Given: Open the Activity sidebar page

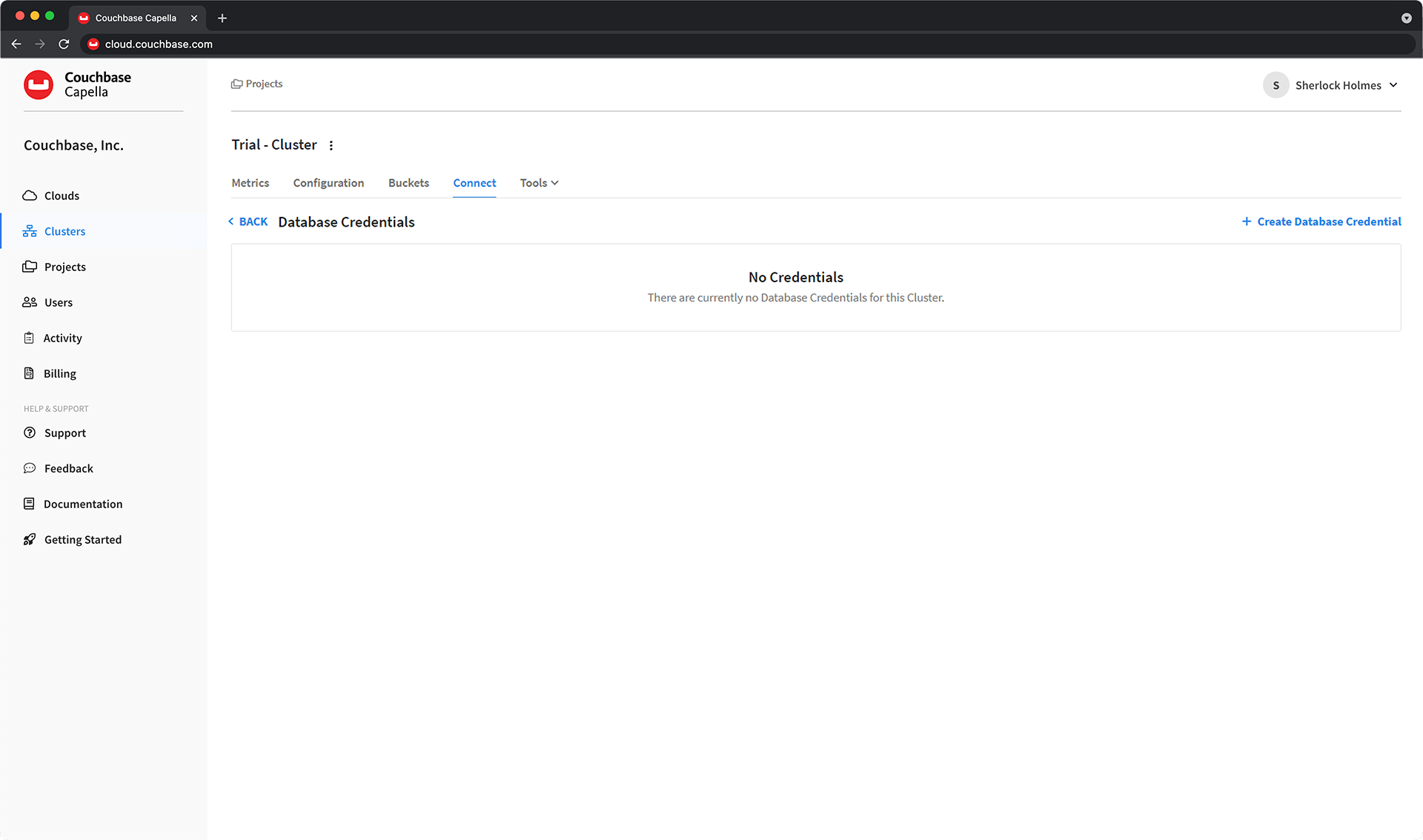Looking at the screenshot, I should click(x=53, y=338).
